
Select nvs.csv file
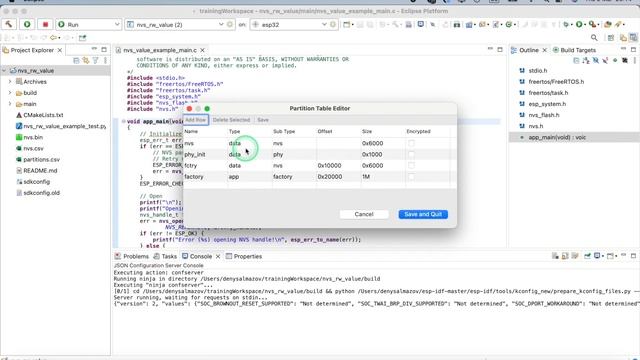(x=33, y=148)
